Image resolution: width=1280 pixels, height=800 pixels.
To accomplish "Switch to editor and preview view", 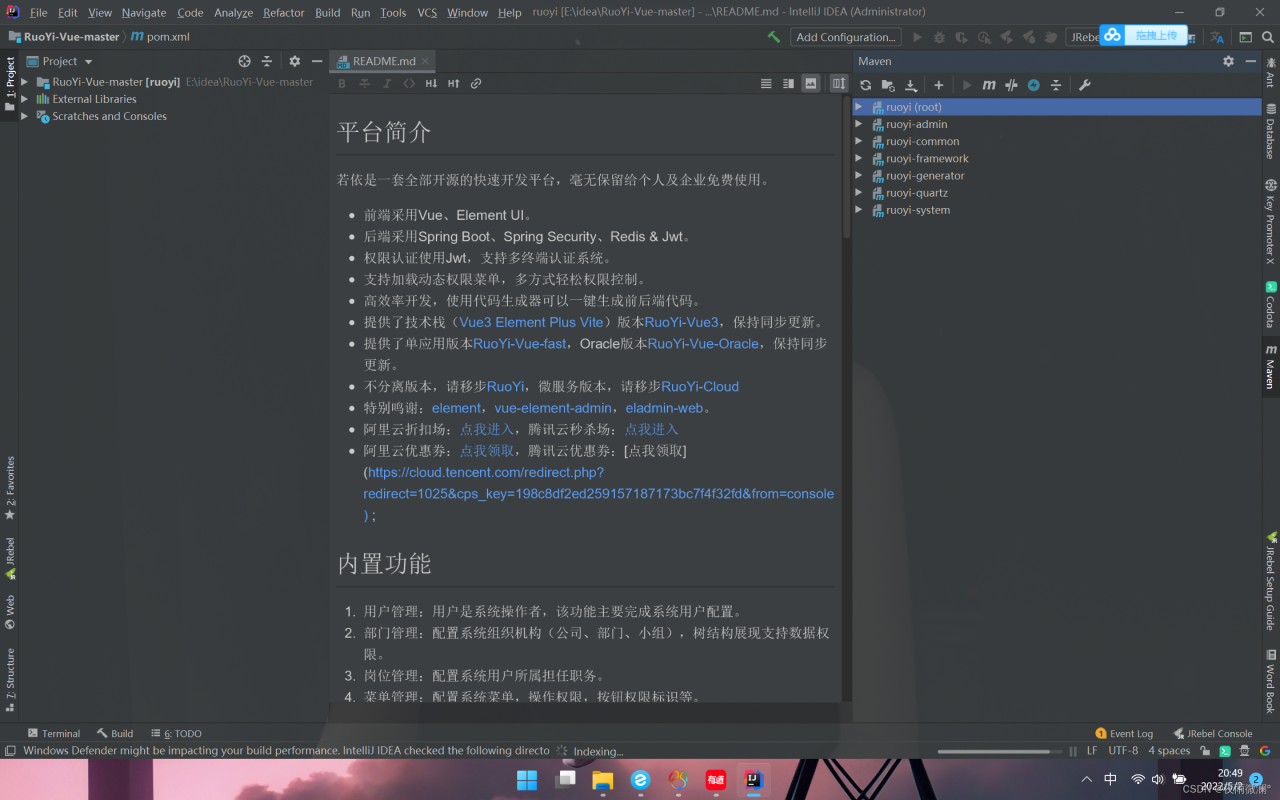I will coord(788,84).
